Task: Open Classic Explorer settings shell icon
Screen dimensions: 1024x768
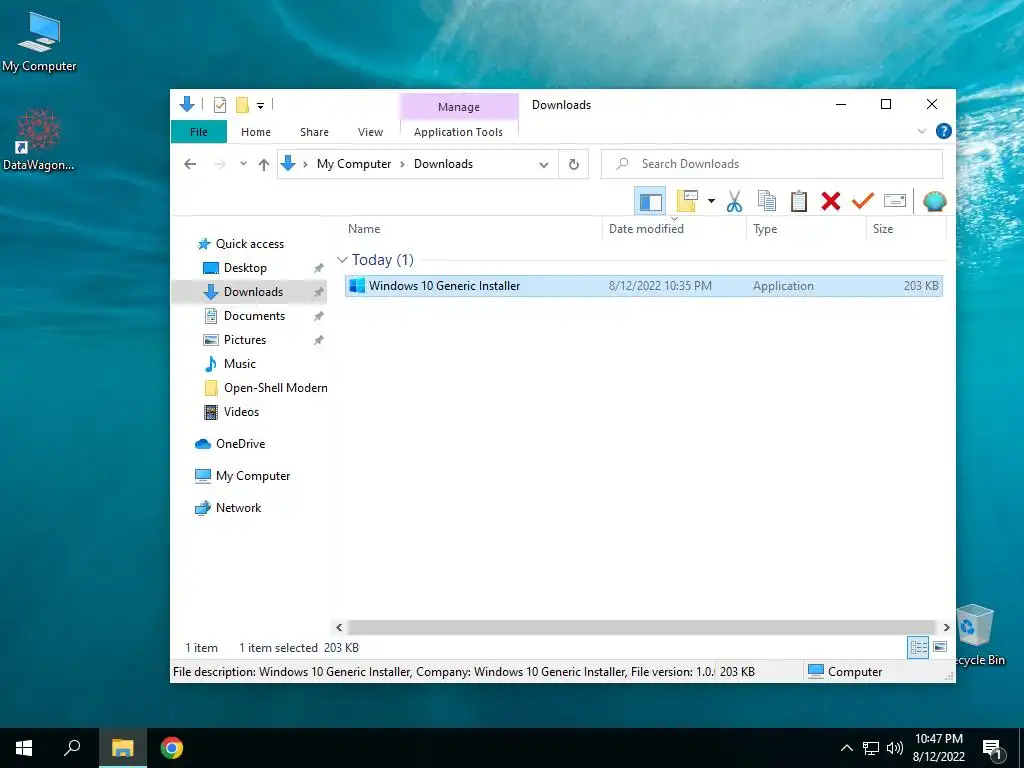Action: click(935, 201)
